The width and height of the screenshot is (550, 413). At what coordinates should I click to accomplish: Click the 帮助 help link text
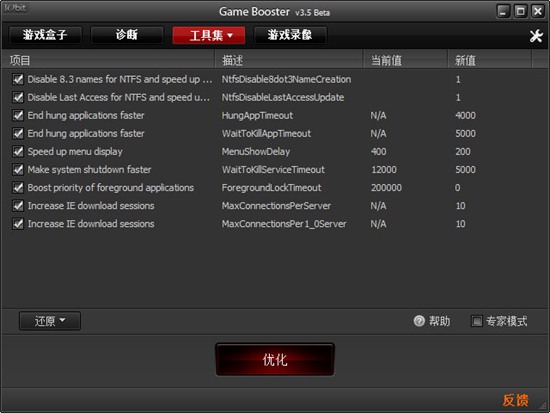(439, 321)
